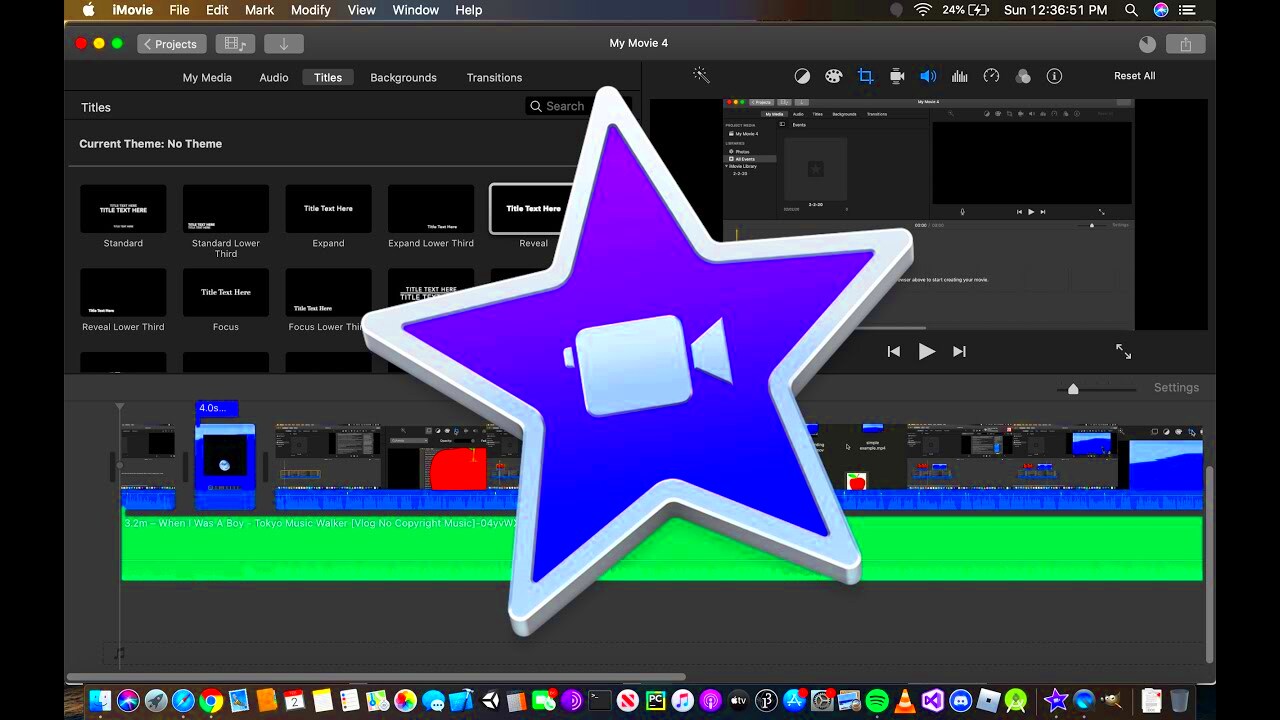
Task: Open the iMovie application menu
Action: 131,10
